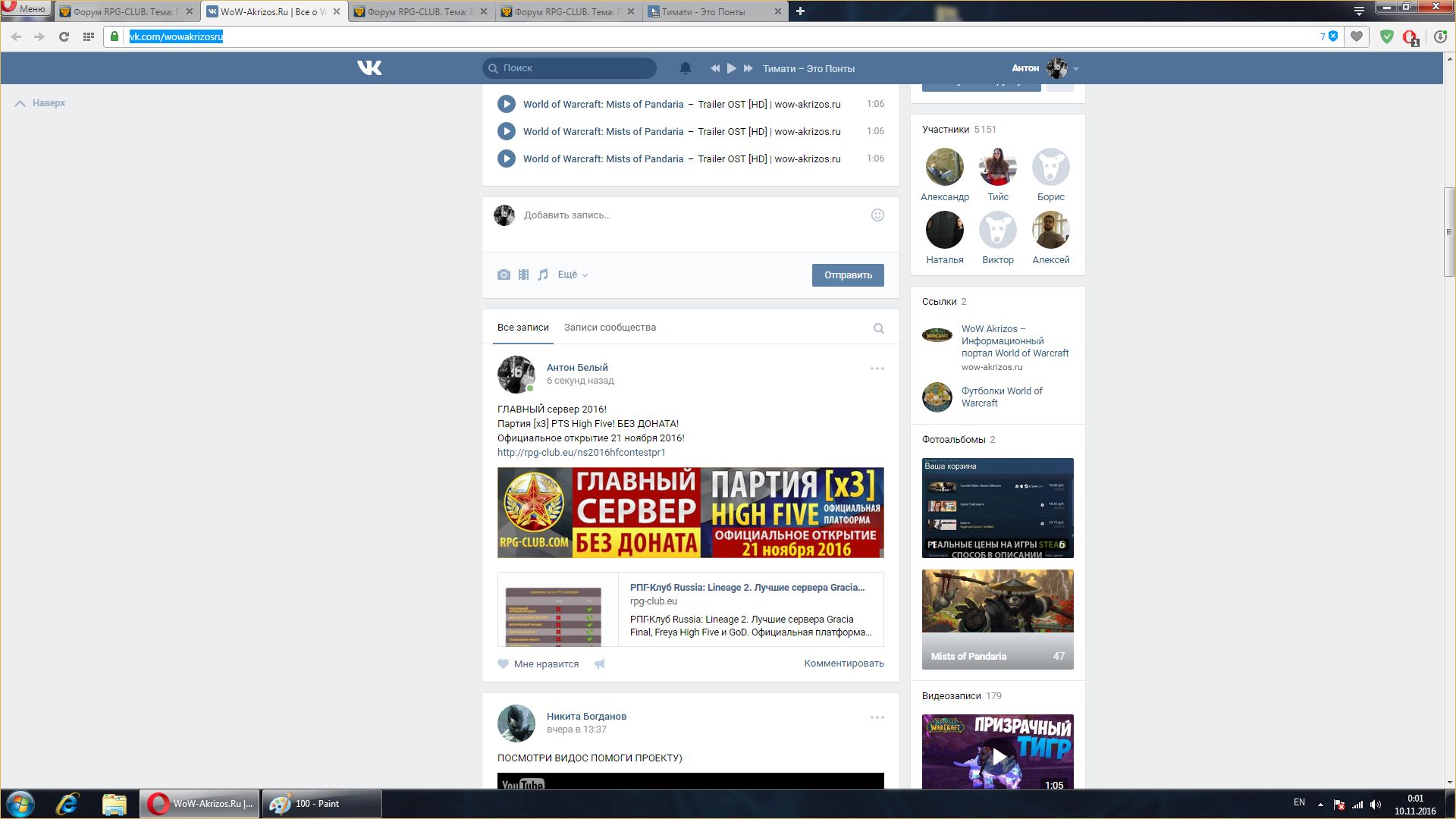
Task: Expand the Ещё attachment dropdown
Action: (573, 275)
